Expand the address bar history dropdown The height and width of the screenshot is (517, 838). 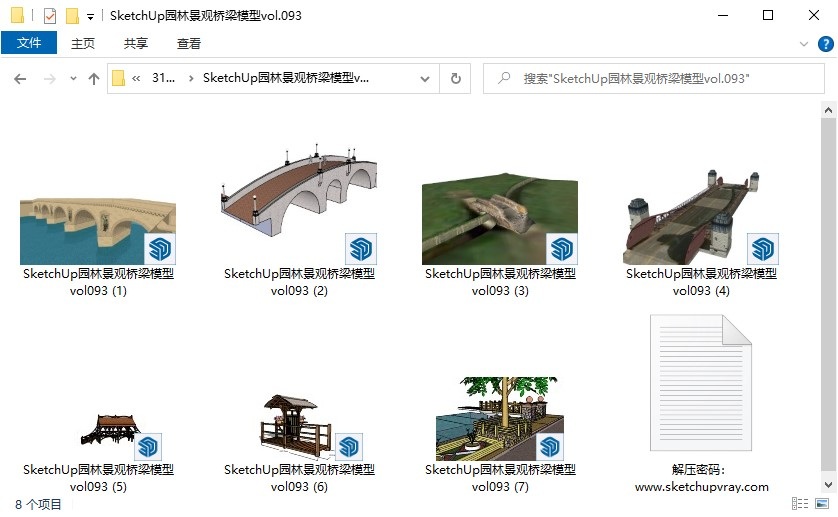425,79
